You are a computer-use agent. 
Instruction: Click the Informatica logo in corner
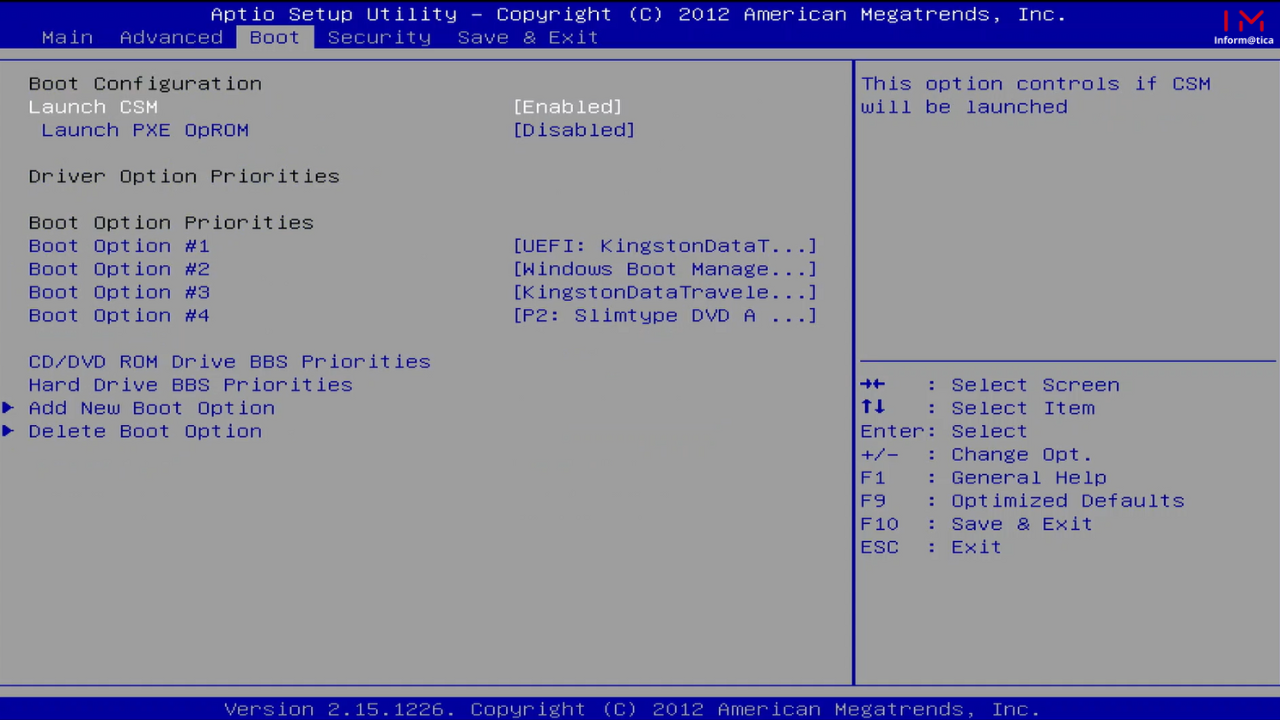click(x=1244, y=27)
